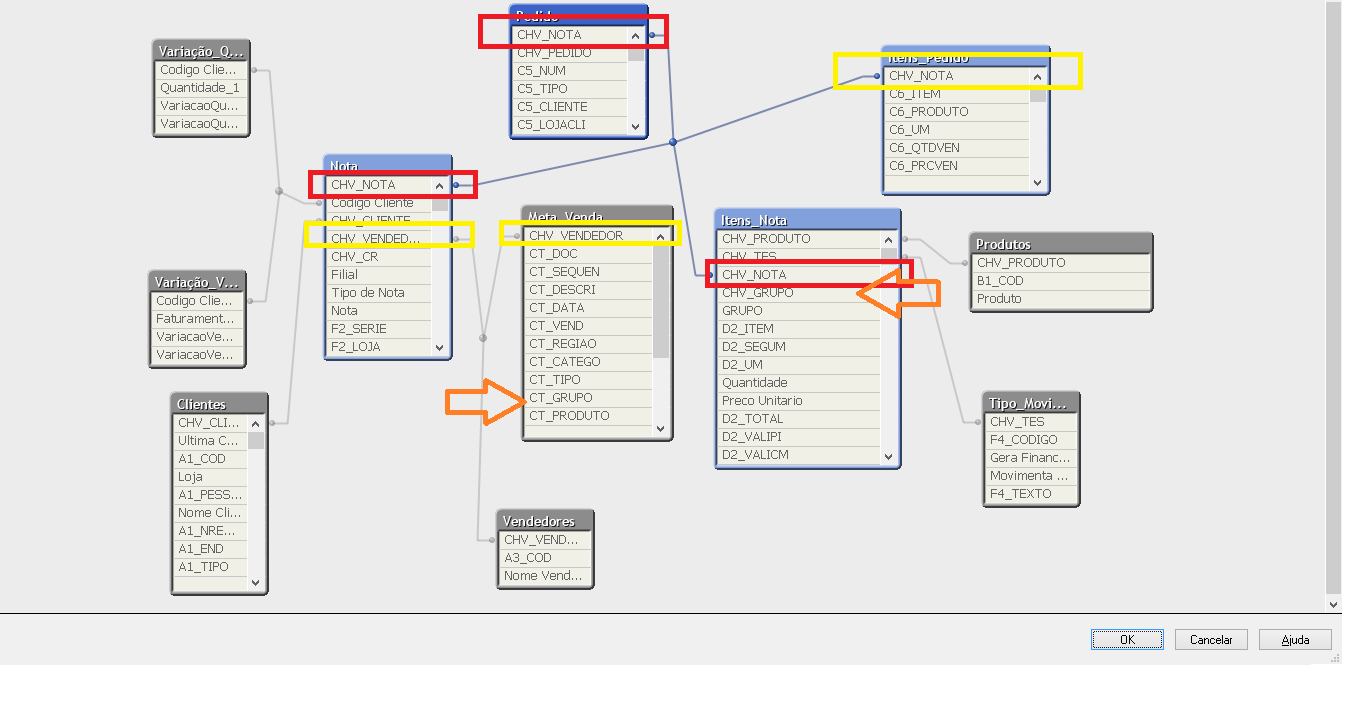
Task: Select C6_PRODUTO field in Itens_Pedido
Action: [x=957, y=112]
